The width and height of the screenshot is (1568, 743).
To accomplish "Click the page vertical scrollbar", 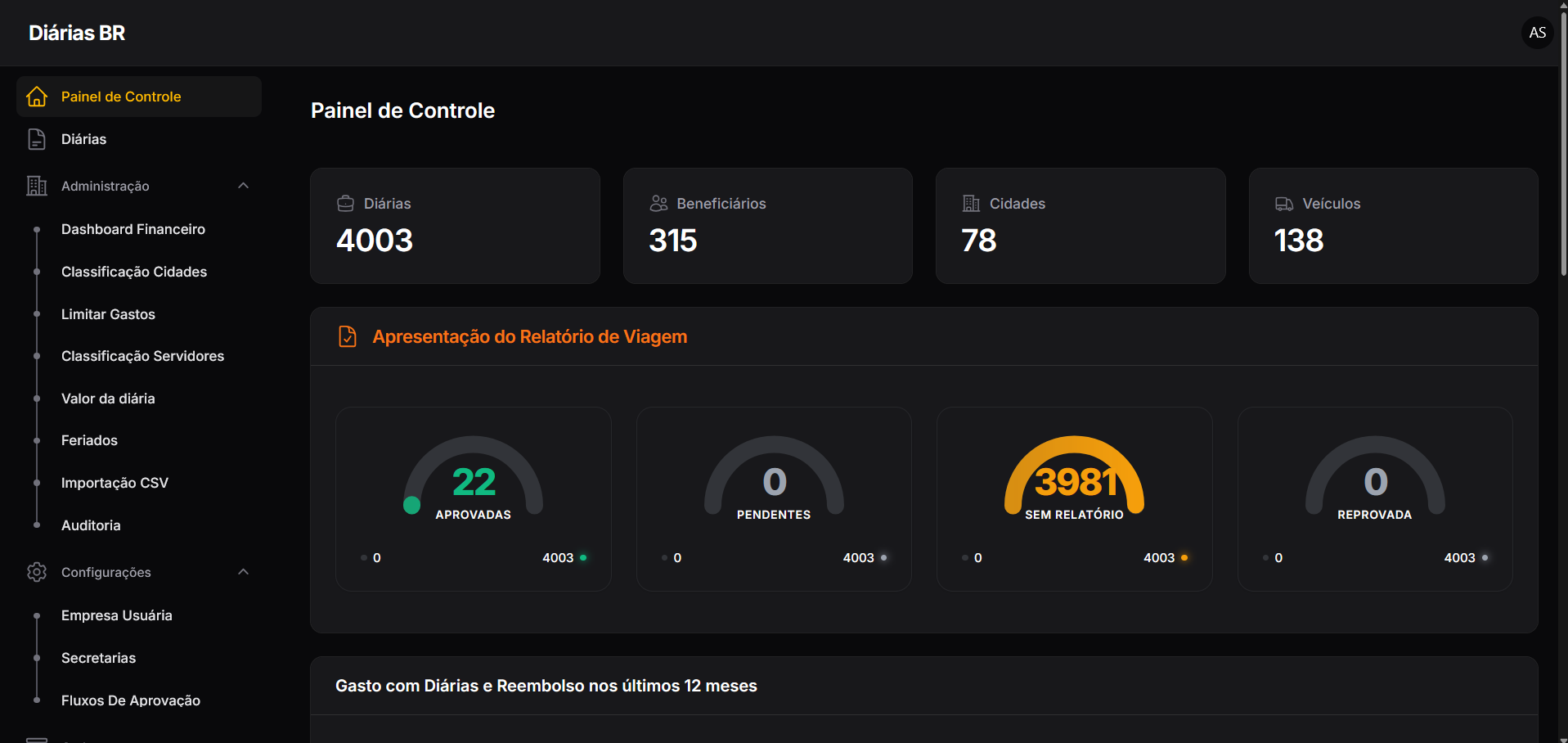I will (1563, 143).
